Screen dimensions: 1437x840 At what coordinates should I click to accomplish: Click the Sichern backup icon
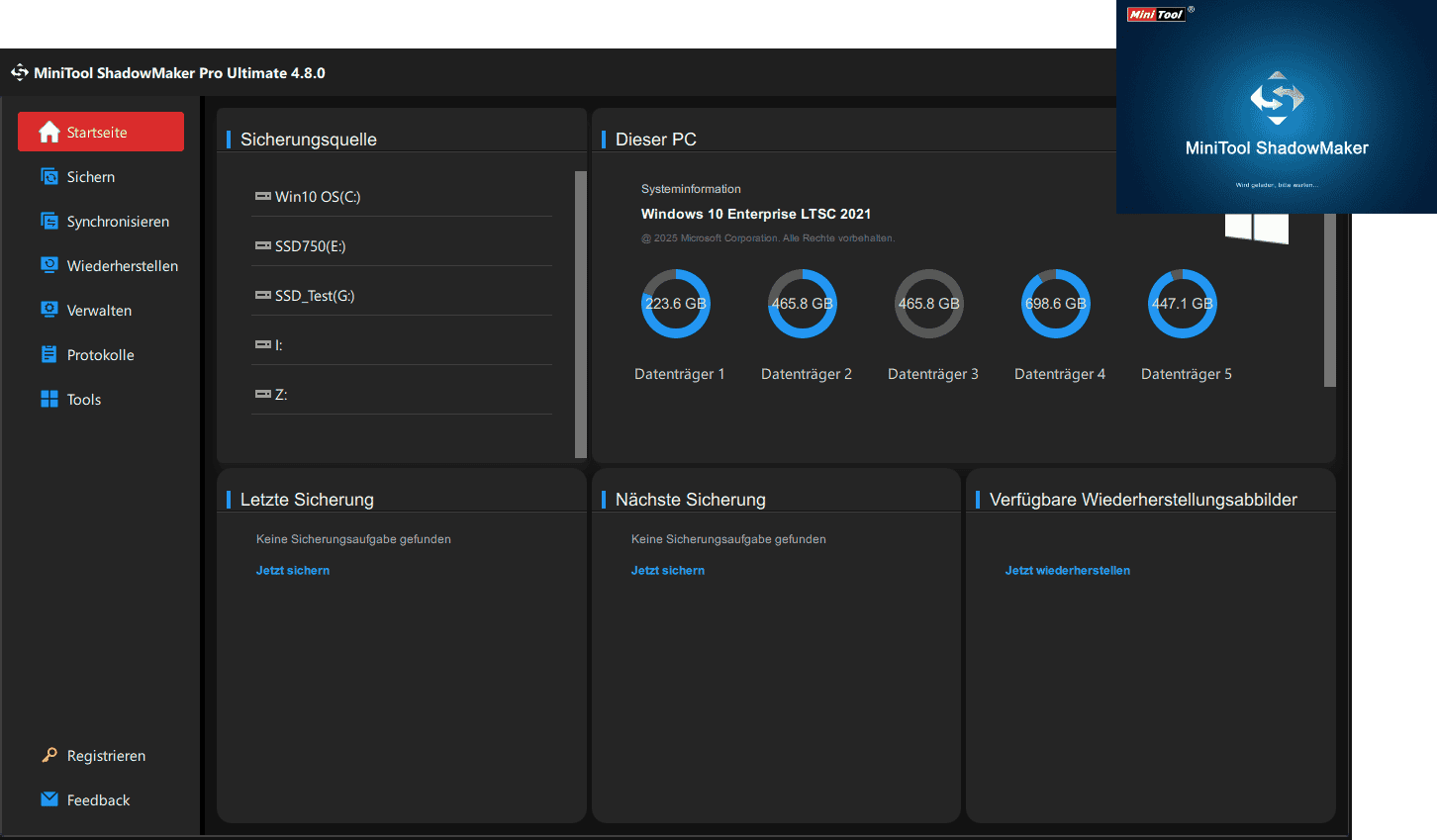[x=49, y=176]
